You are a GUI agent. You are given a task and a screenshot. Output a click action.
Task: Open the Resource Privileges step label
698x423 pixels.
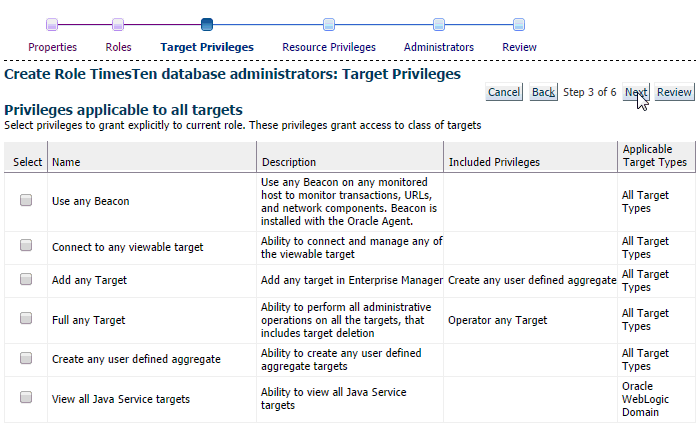(329, 47)
